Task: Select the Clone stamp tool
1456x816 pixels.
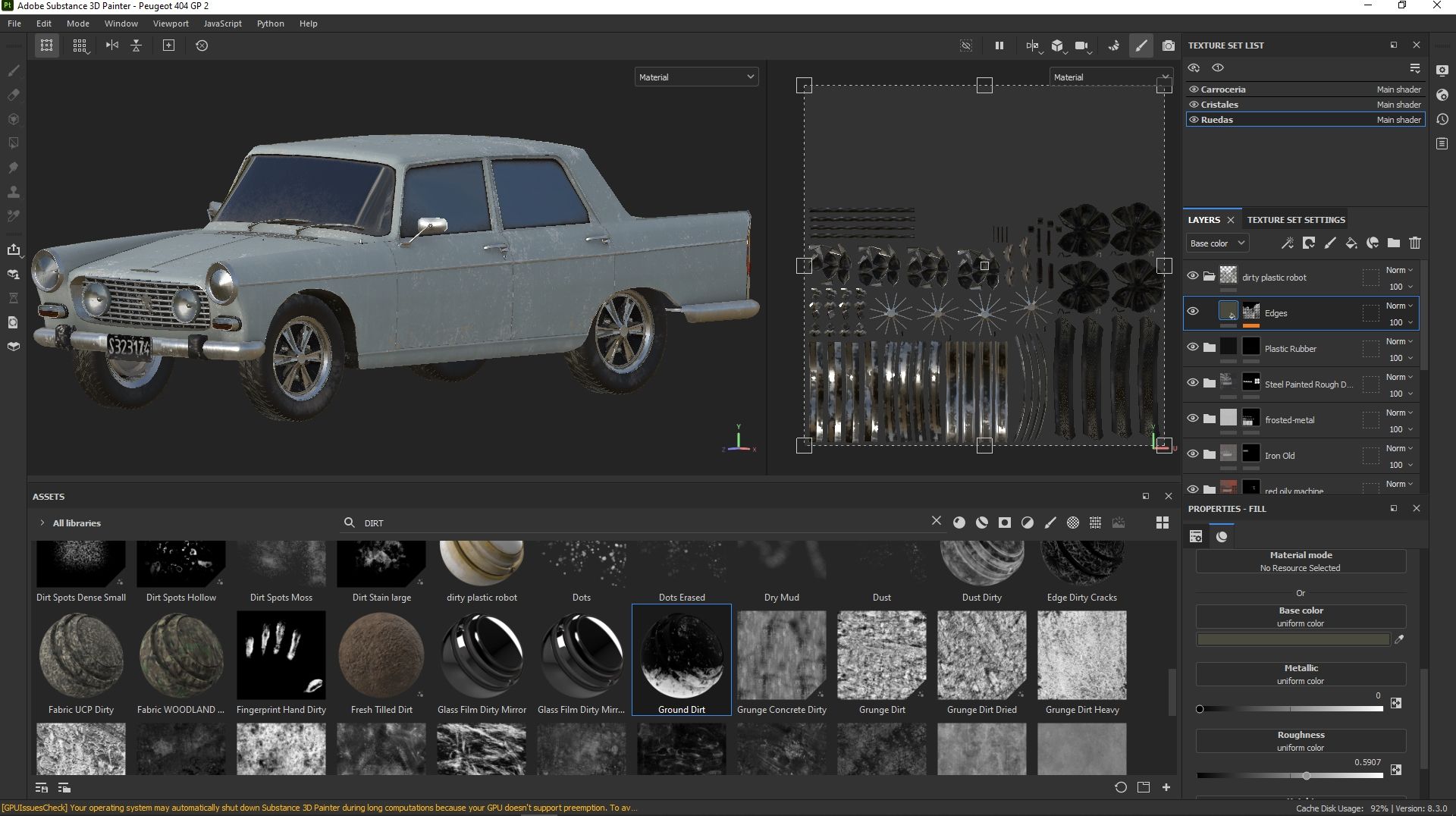Action: point(13,192)
